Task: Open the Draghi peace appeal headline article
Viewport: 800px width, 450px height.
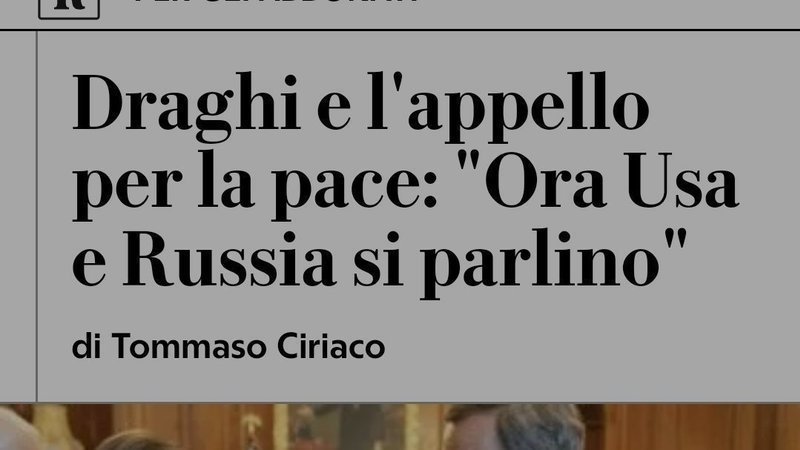Action: 406,185
